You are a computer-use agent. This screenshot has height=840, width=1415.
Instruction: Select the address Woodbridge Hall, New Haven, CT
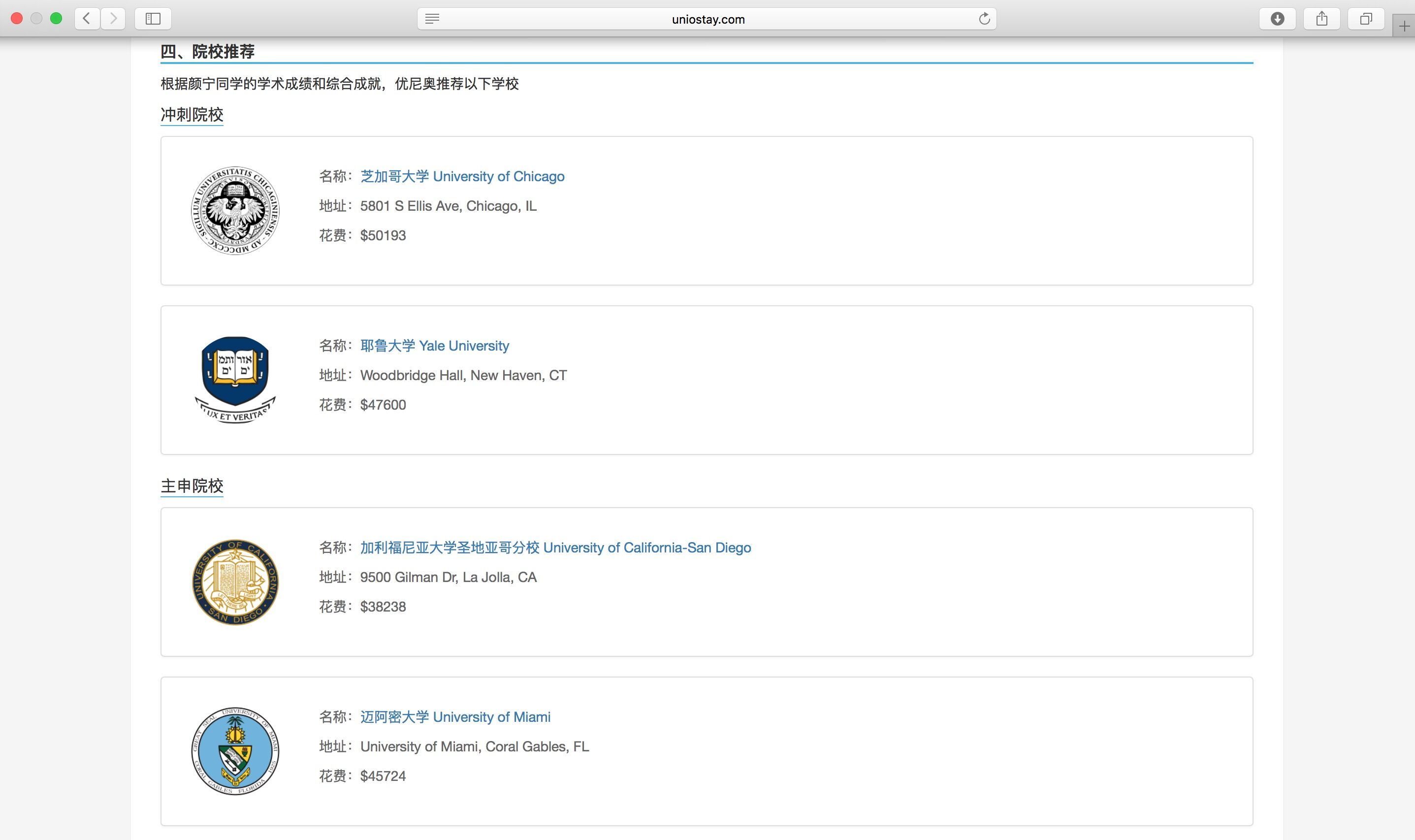coord(464,375)
